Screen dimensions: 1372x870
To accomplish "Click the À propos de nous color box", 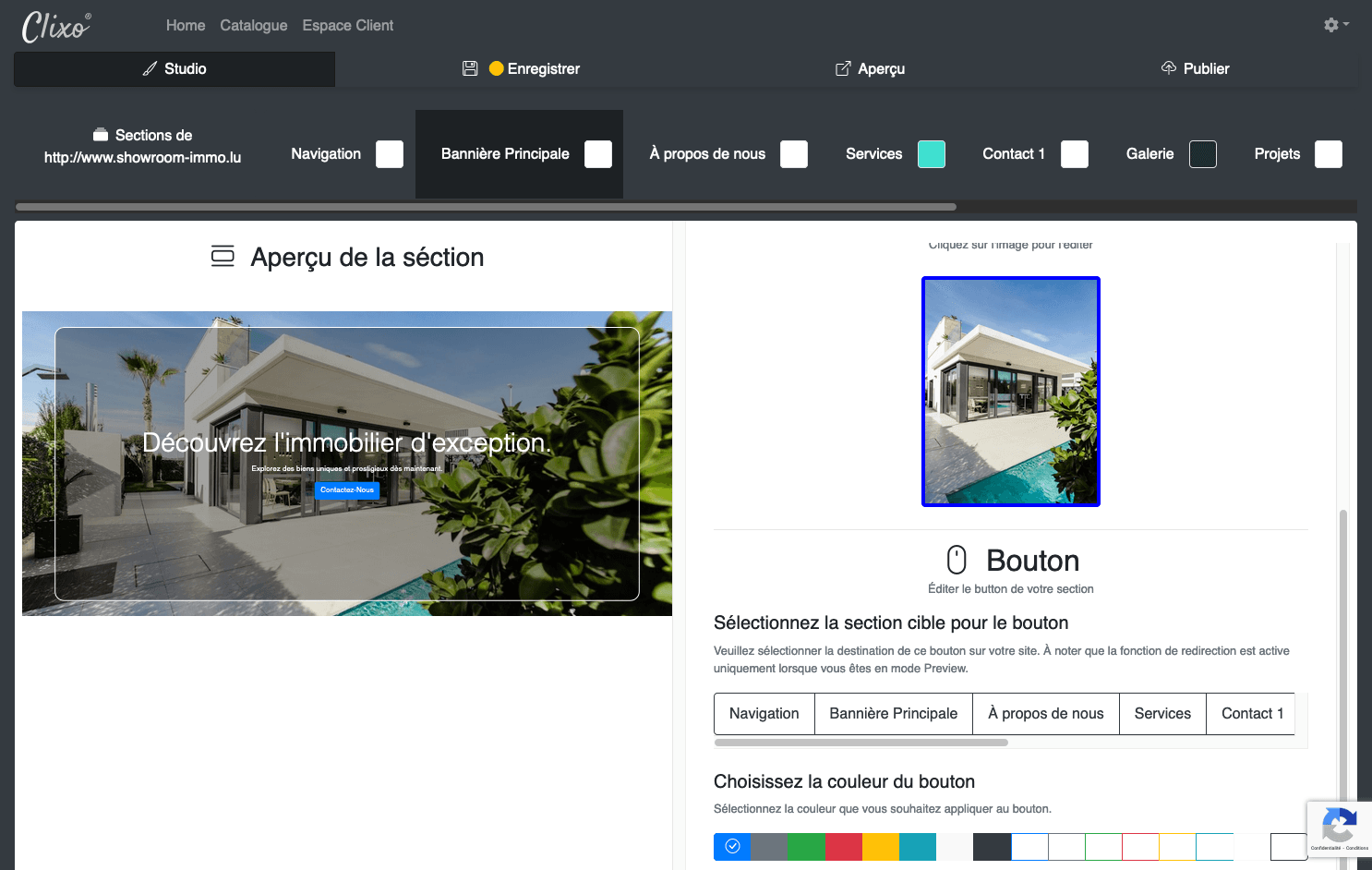I will point(794,154).
